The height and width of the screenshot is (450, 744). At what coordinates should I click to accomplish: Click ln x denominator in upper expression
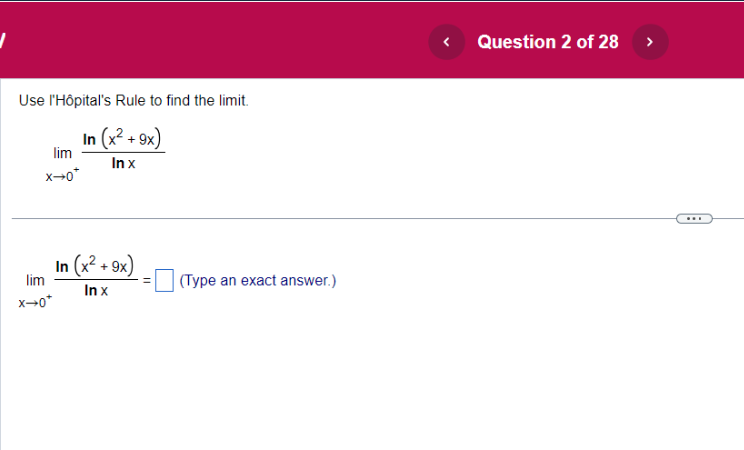click(123, 163)
